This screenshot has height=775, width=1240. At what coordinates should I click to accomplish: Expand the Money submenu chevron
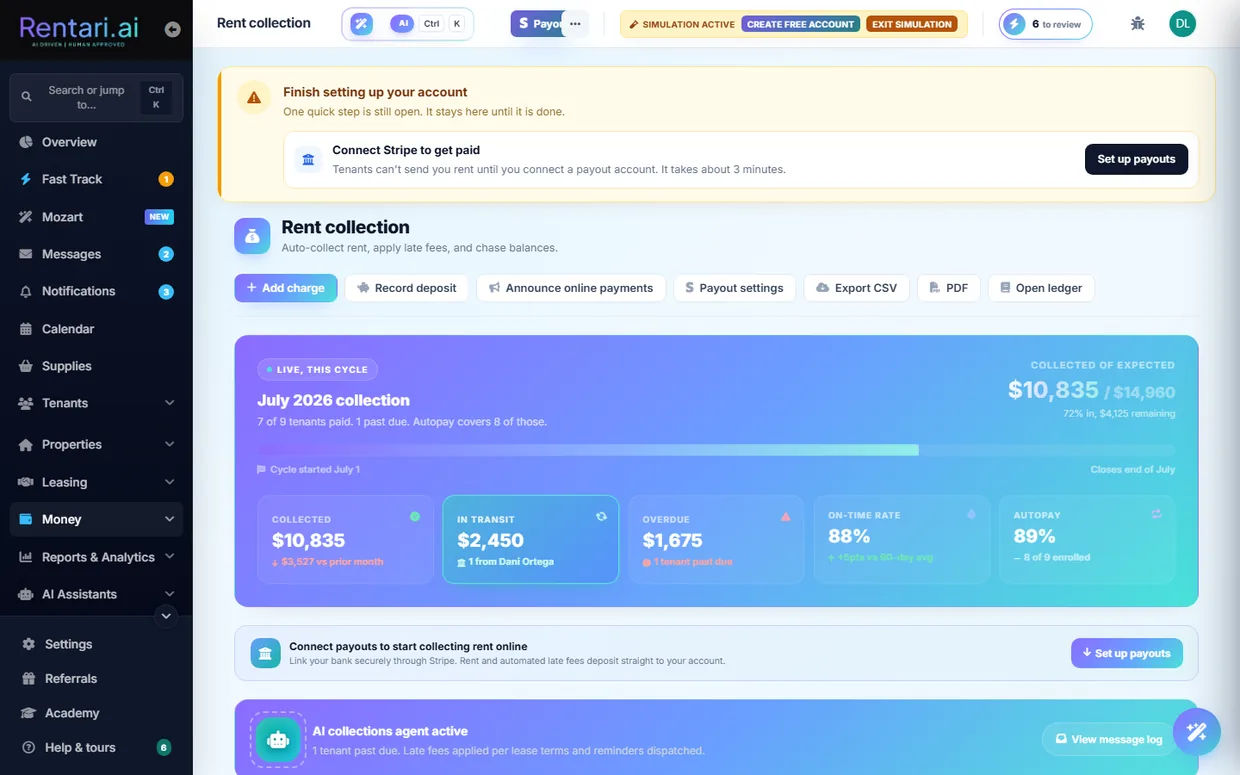click(x=169, y=519)
